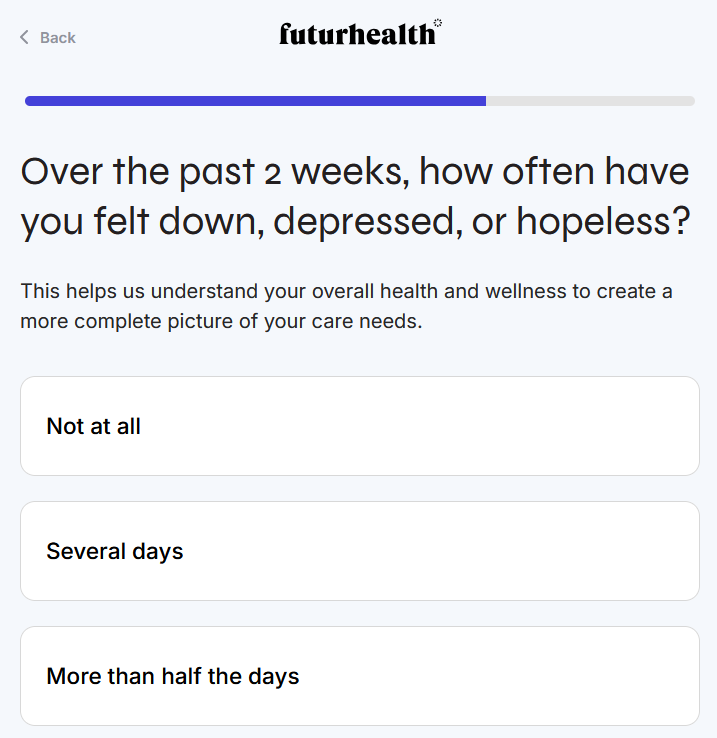Screen dimensions: 717x738
Task: Pick "More than half the days" answer
Action: pos(359,676)
